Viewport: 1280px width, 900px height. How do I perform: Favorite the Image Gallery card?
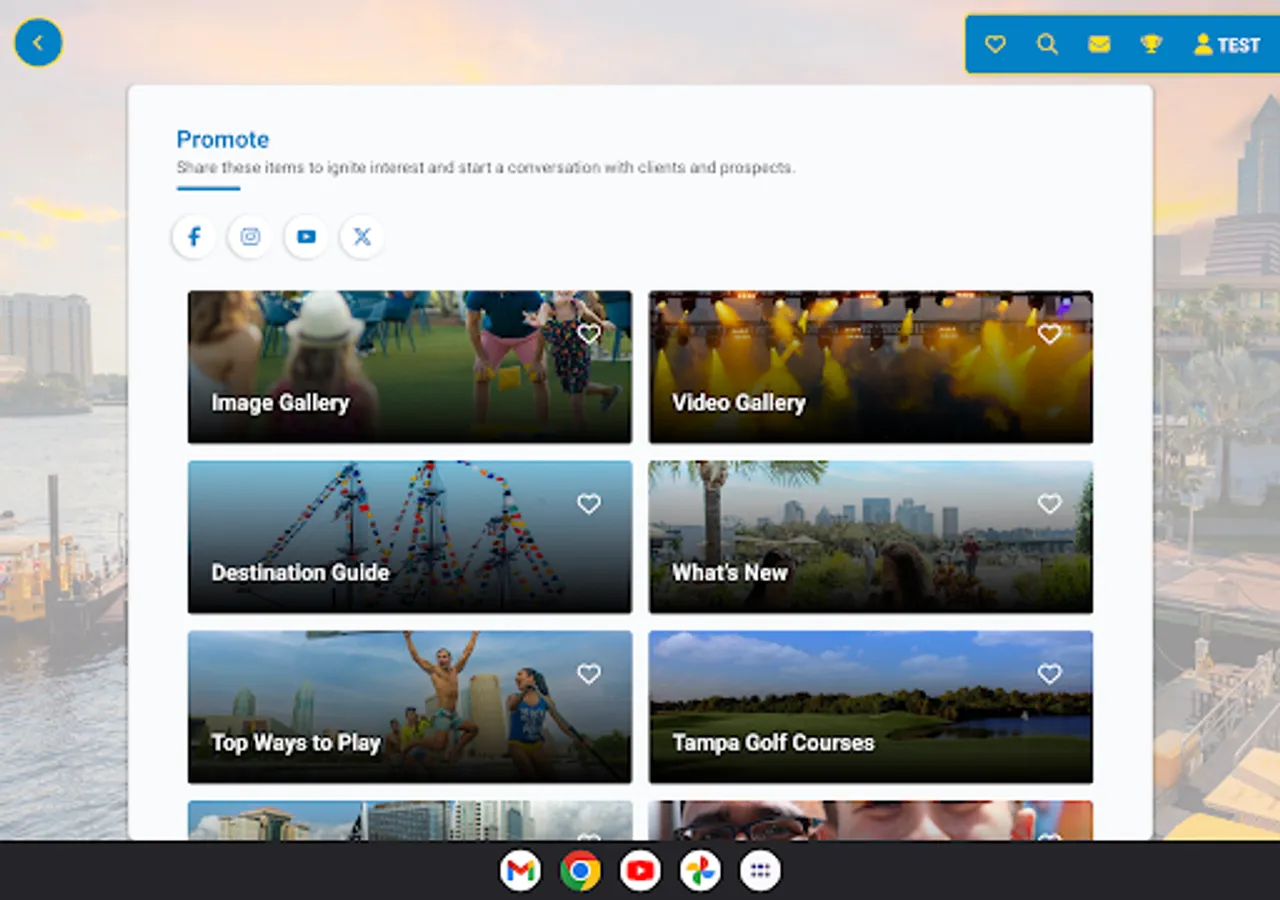coord(589,334)
